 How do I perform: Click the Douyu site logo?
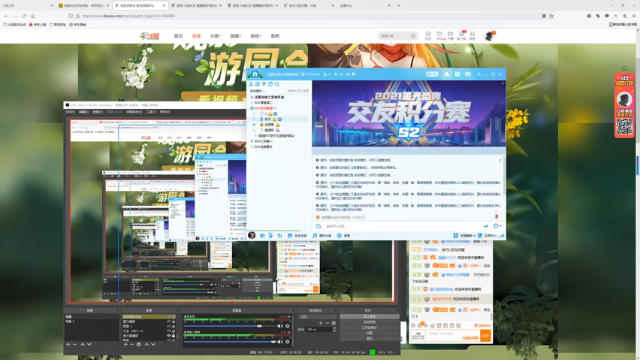click(x=149, y=36)
